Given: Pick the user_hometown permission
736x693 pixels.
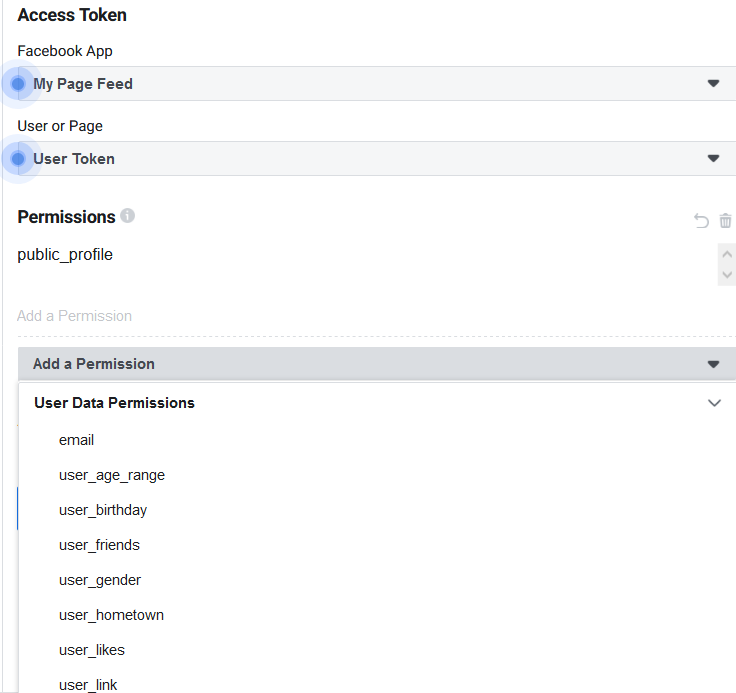Looking at the screenshot, I should 111,615.
